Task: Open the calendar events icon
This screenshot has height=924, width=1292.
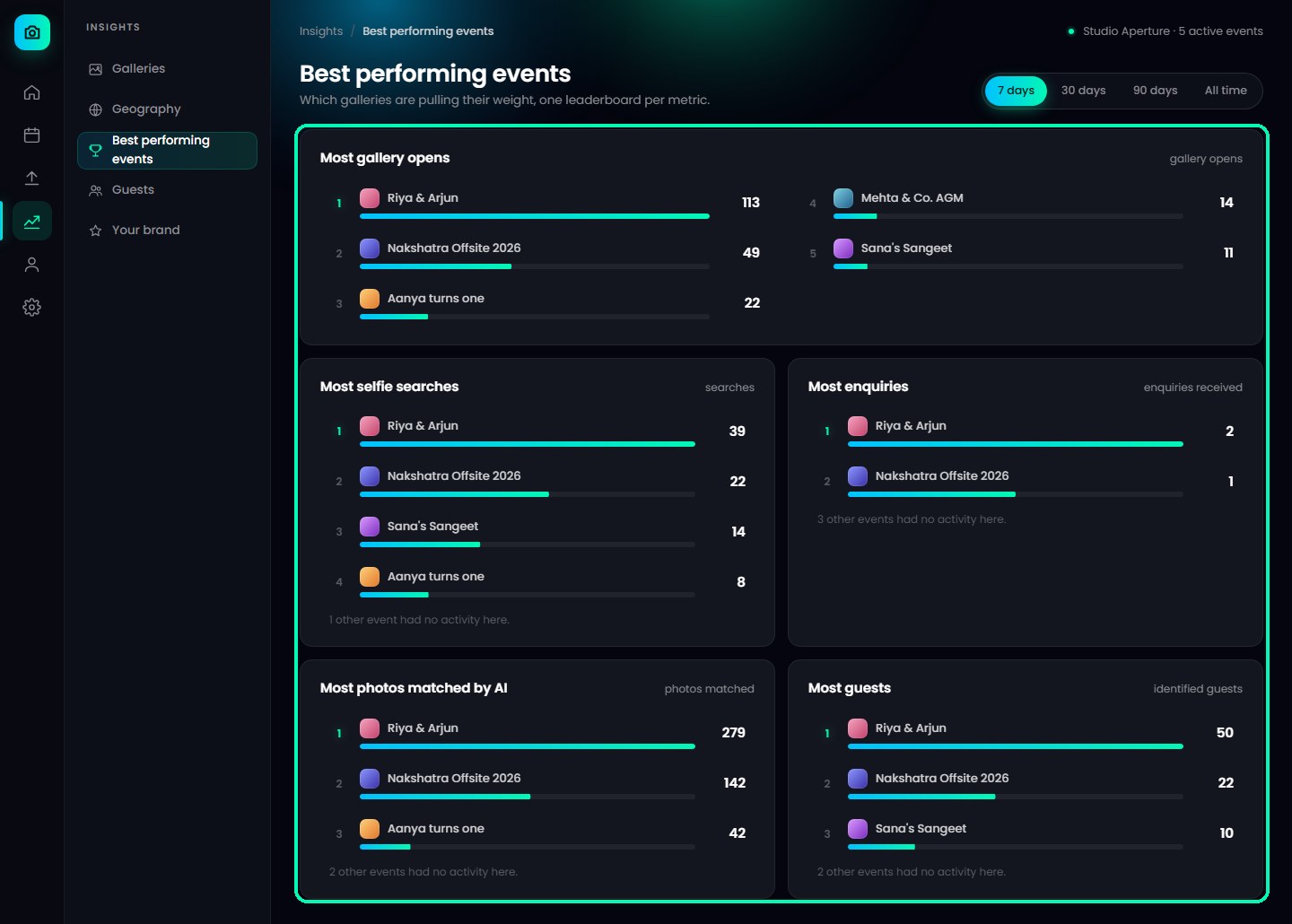Action: (x=31, y=135)
